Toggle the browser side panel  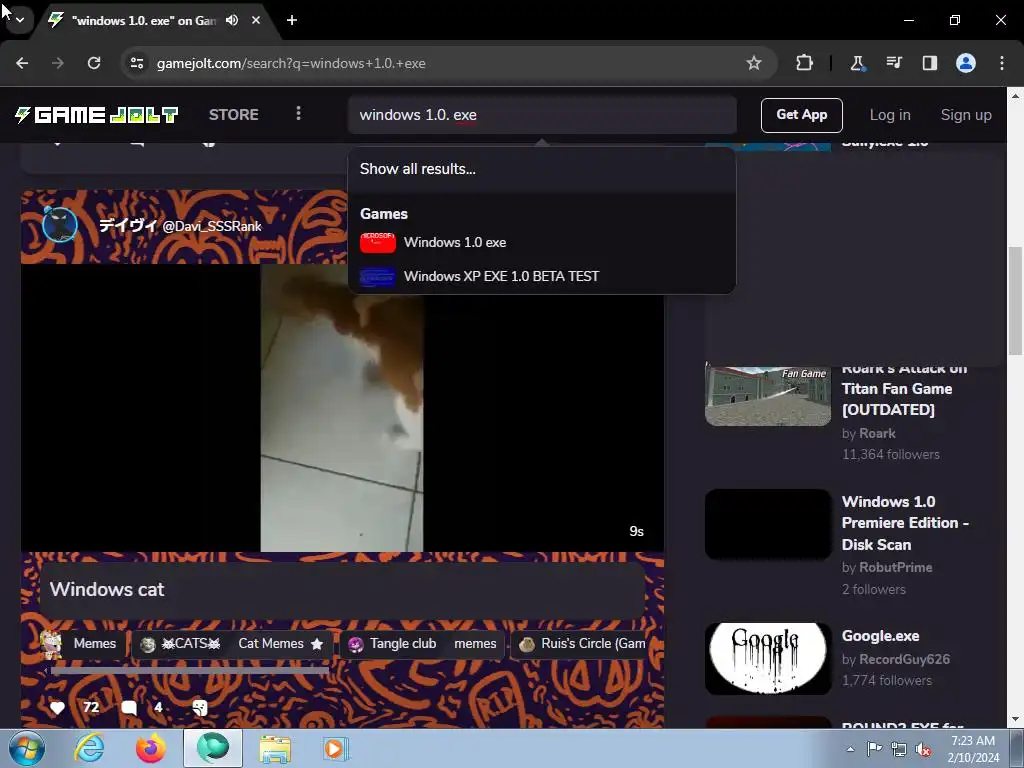tap(930, 63)
